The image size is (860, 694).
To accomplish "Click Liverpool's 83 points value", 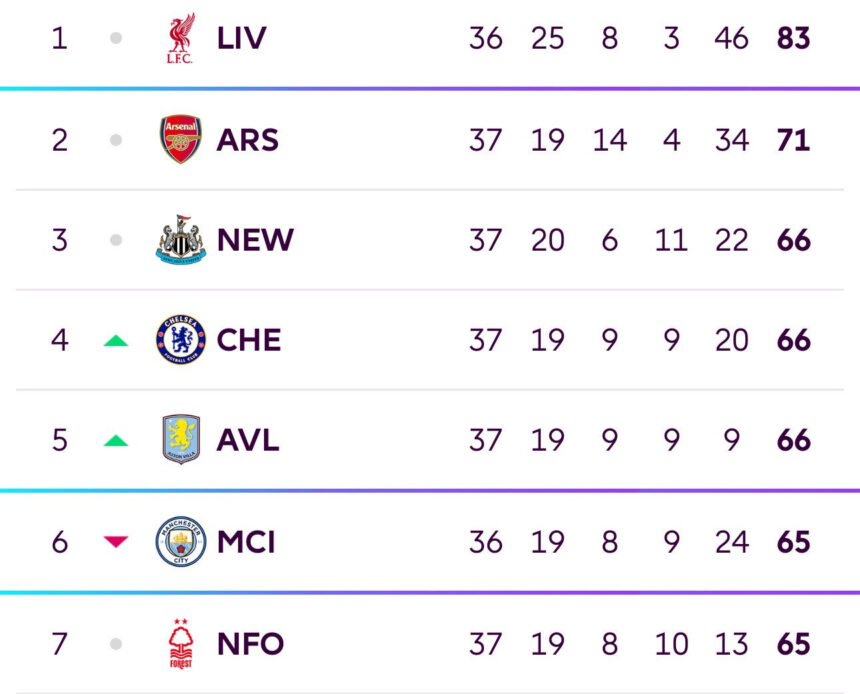I will tap(793, 38).
